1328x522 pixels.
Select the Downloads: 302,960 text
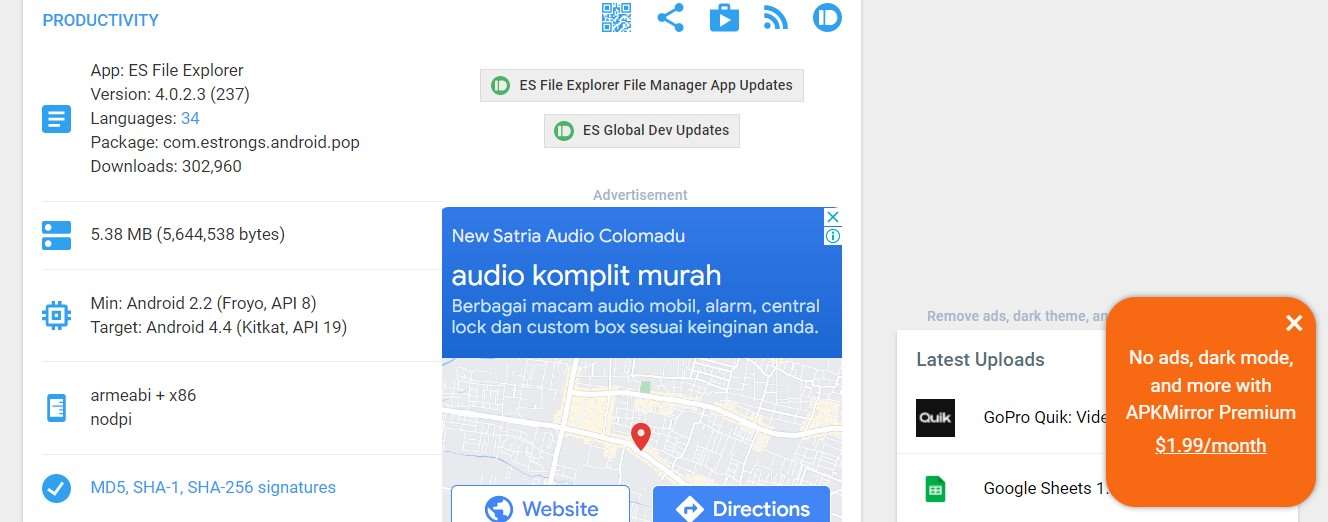pos(166,166)
